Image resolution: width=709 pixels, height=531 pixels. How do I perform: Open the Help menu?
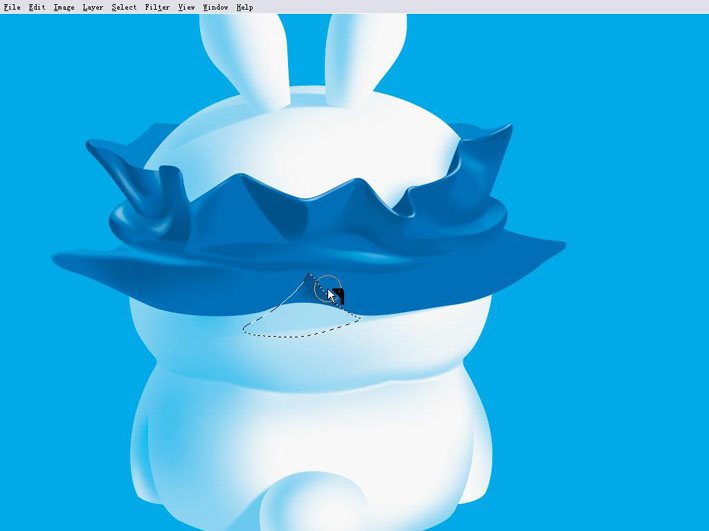[x=245, y=7]
